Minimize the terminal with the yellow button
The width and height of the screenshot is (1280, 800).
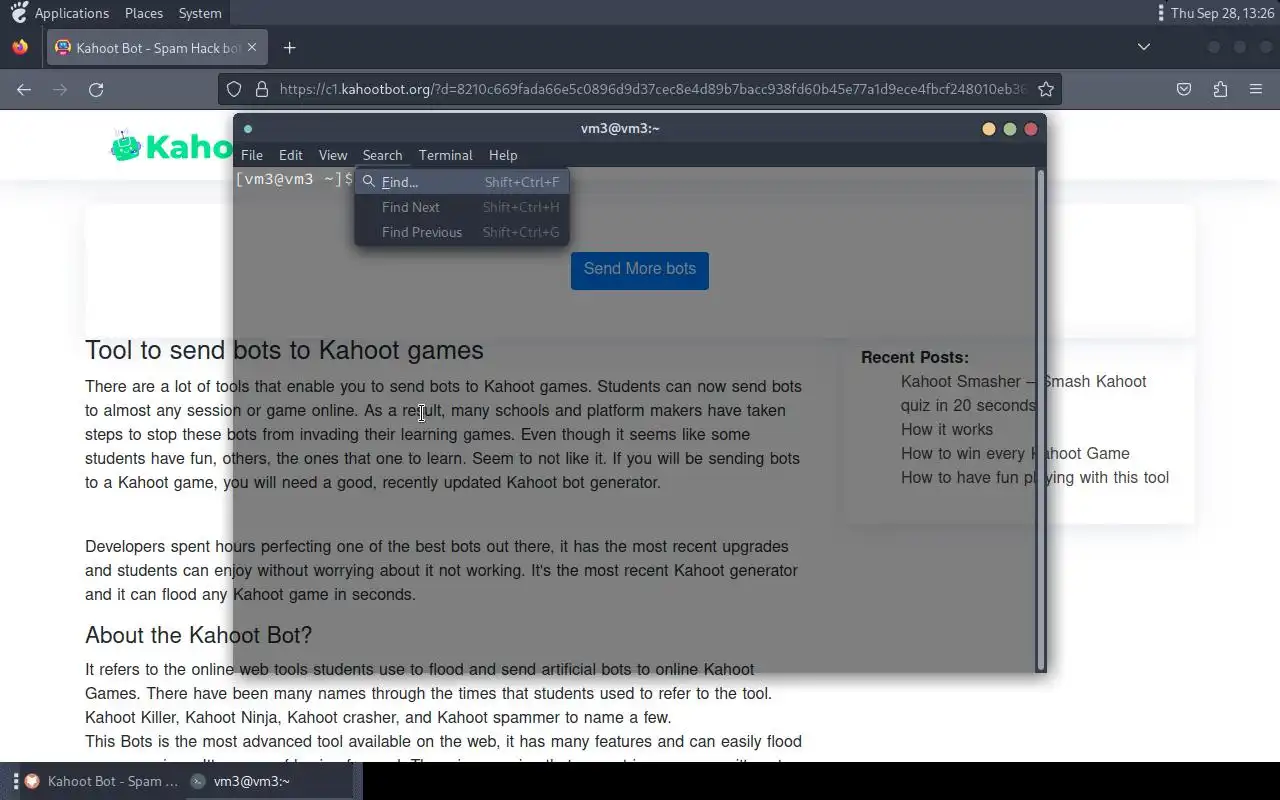[x=988, y=128]
